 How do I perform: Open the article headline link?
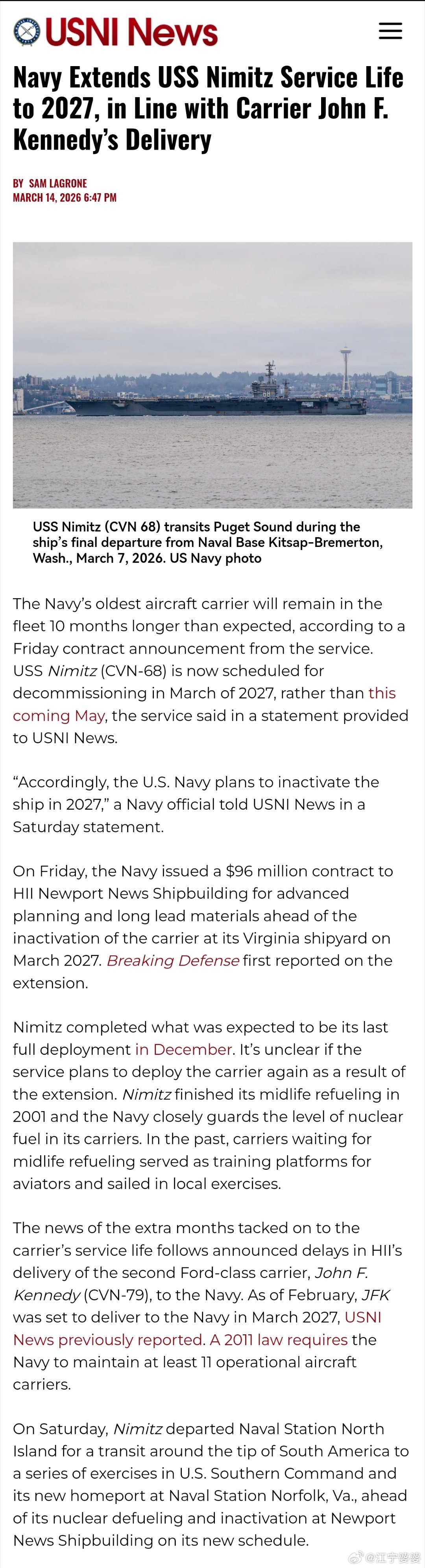point(208,108)
